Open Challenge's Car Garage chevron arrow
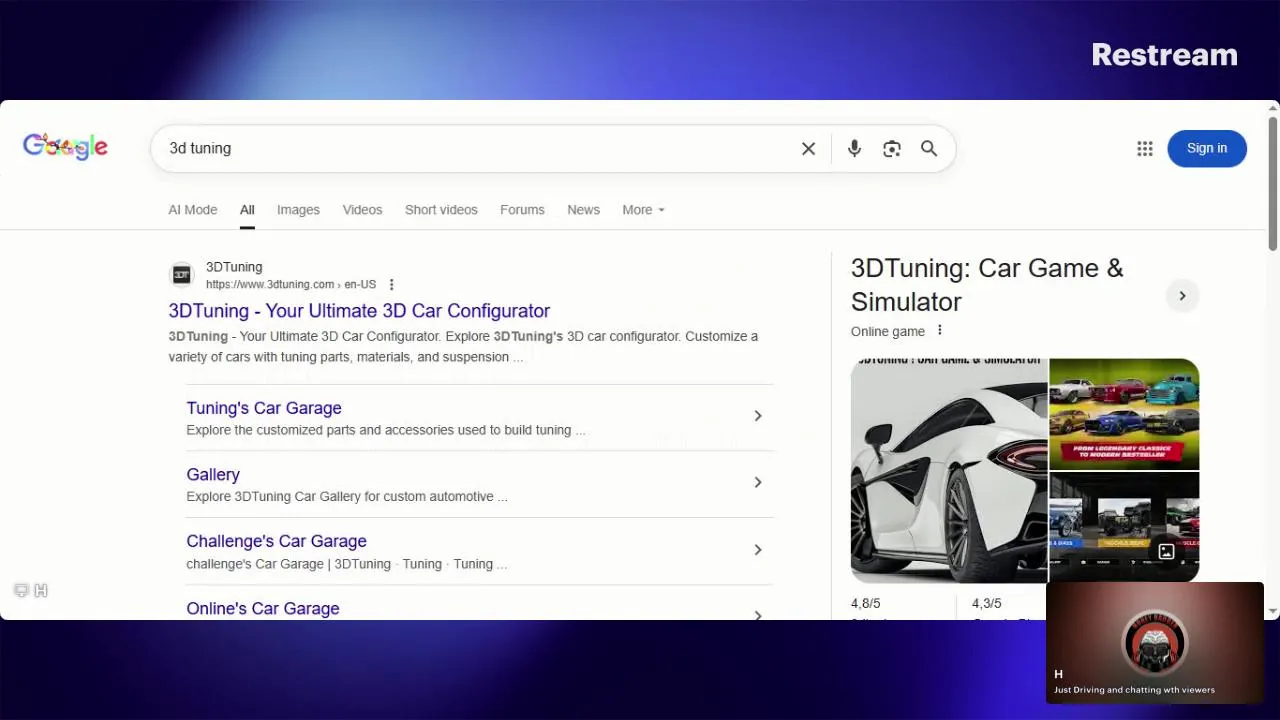 pos(758,549)
